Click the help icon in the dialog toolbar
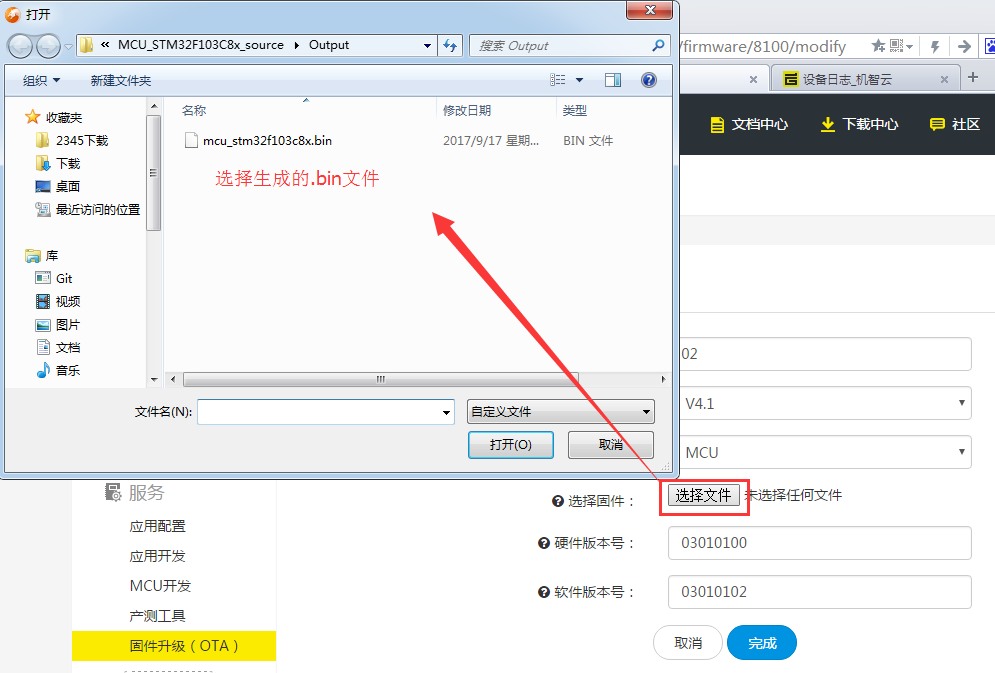 pos(648,80)
